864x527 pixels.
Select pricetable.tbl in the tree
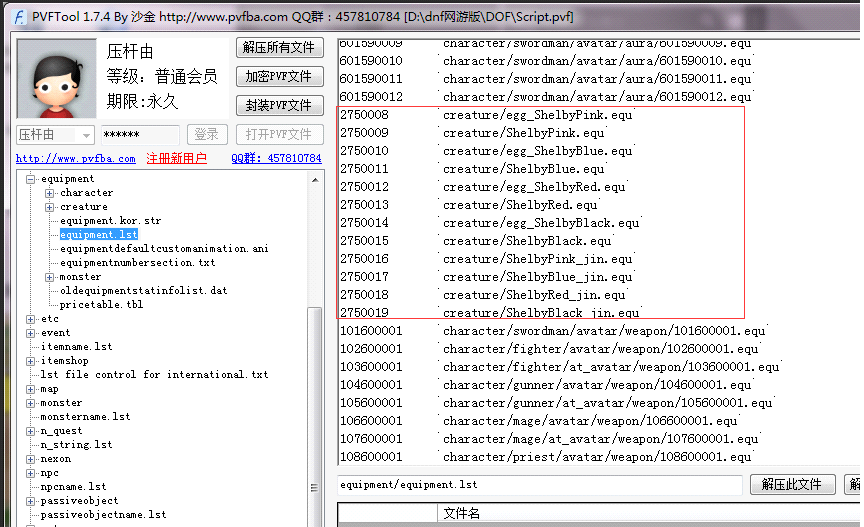(x=101, y=305)
